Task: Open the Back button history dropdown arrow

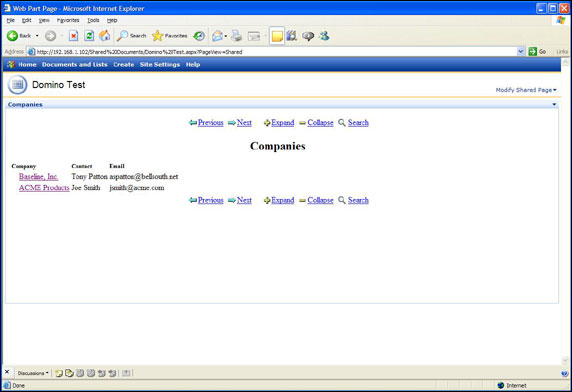Action: 37,36
